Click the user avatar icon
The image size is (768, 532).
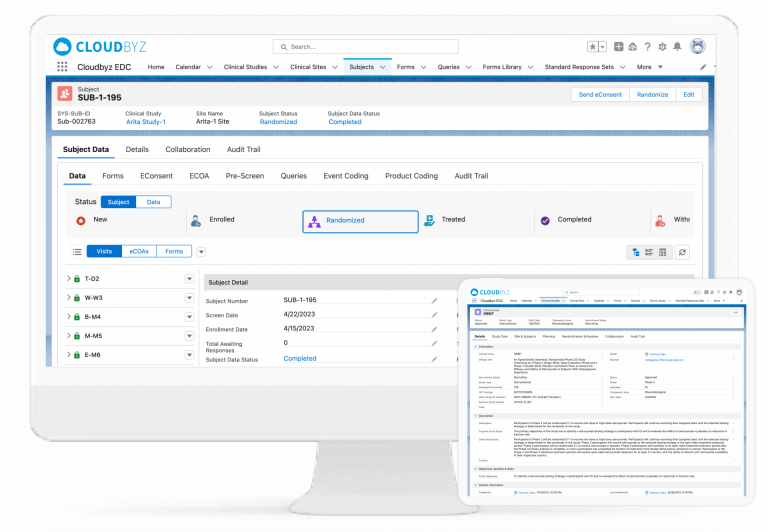(x=697, y=47)
